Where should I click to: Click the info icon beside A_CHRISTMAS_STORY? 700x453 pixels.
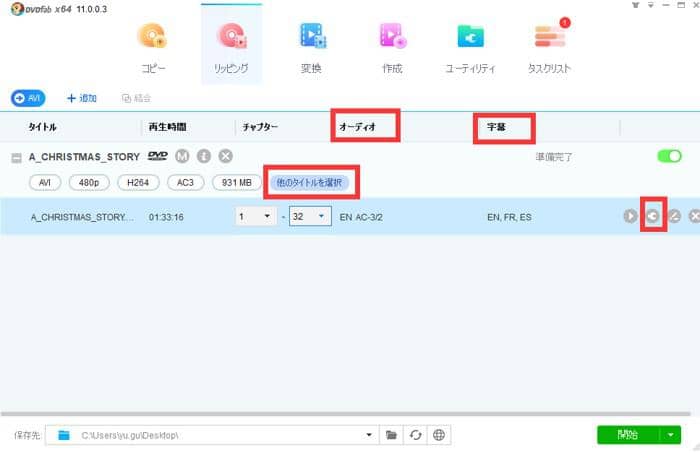click(203, 156)
